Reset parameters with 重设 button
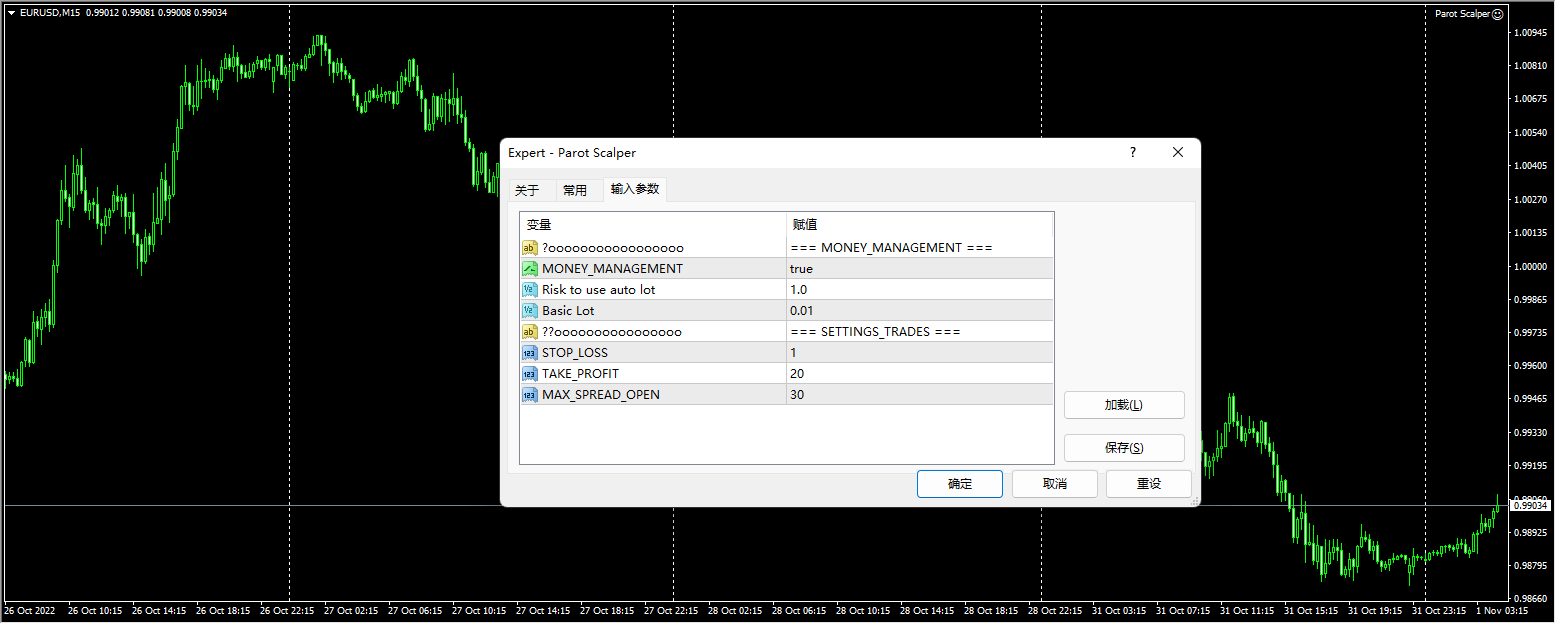The height and width of the screenshot is (624, 1556). (1149, 484)
